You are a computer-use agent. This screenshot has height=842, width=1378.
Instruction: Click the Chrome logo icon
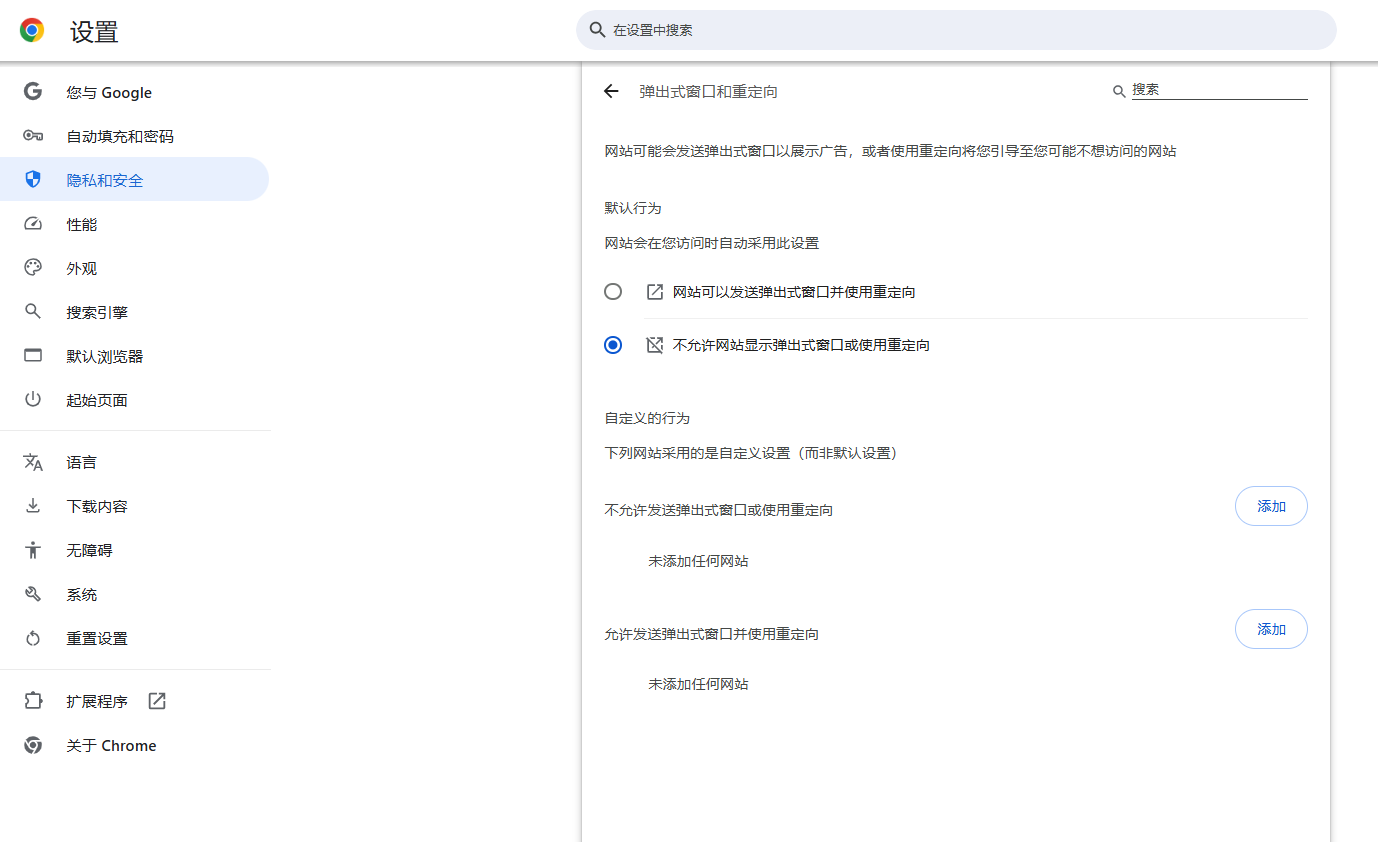click(x=32, y=30)
